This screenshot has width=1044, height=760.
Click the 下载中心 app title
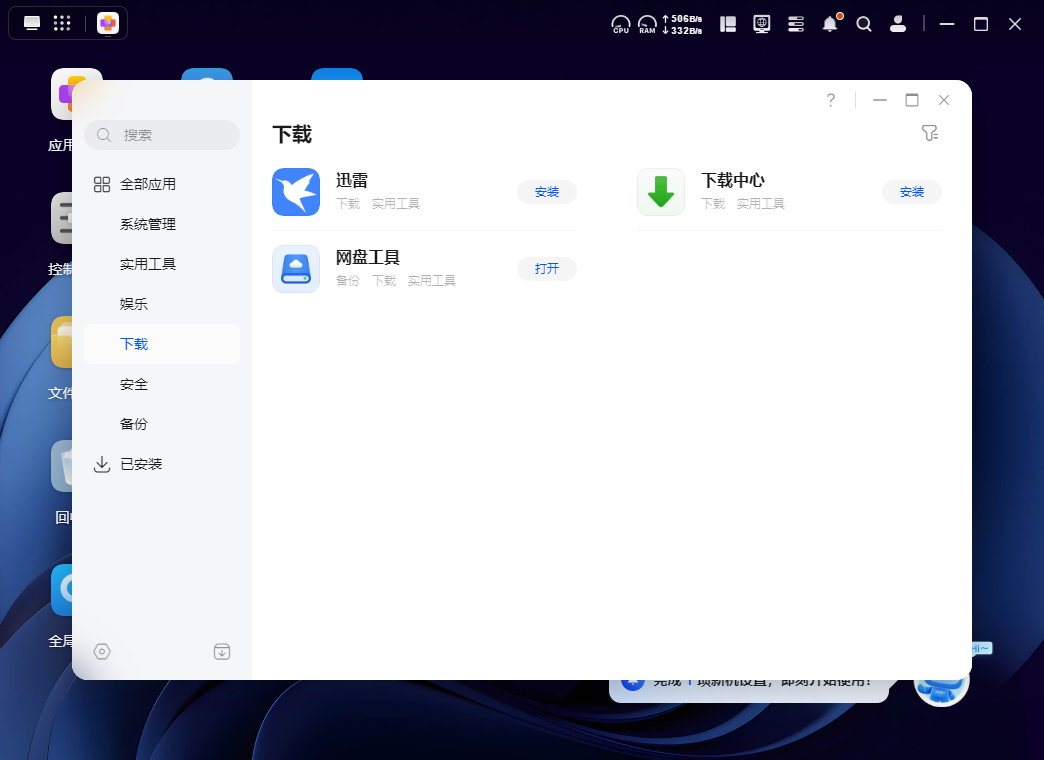(x=732, y=181)
